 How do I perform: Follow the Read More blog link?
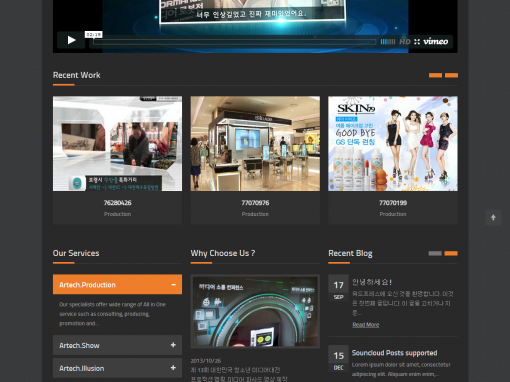pyautogui.click(x=366, y=325)
